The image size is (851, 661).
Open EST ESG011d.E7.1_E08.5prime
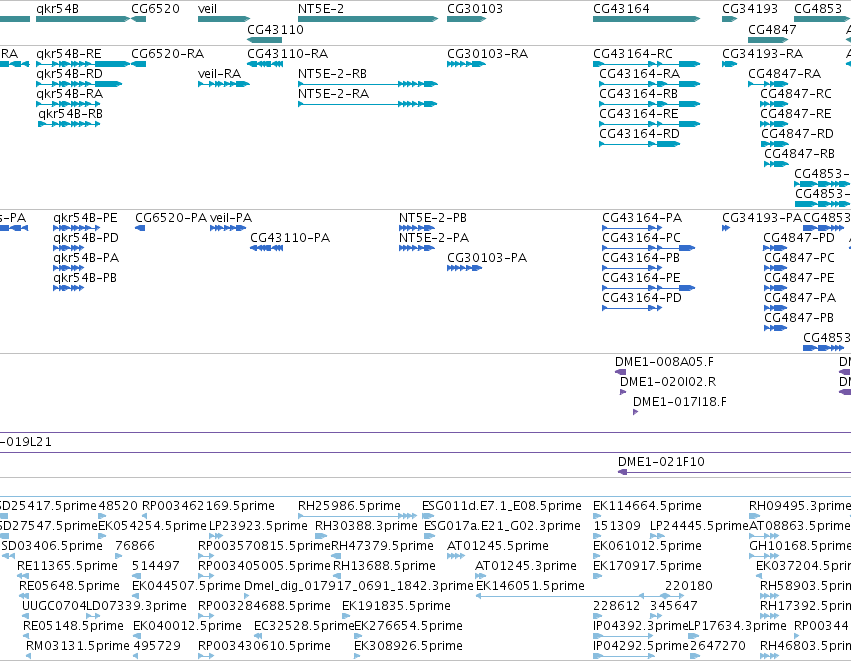[x=501, y=506]
